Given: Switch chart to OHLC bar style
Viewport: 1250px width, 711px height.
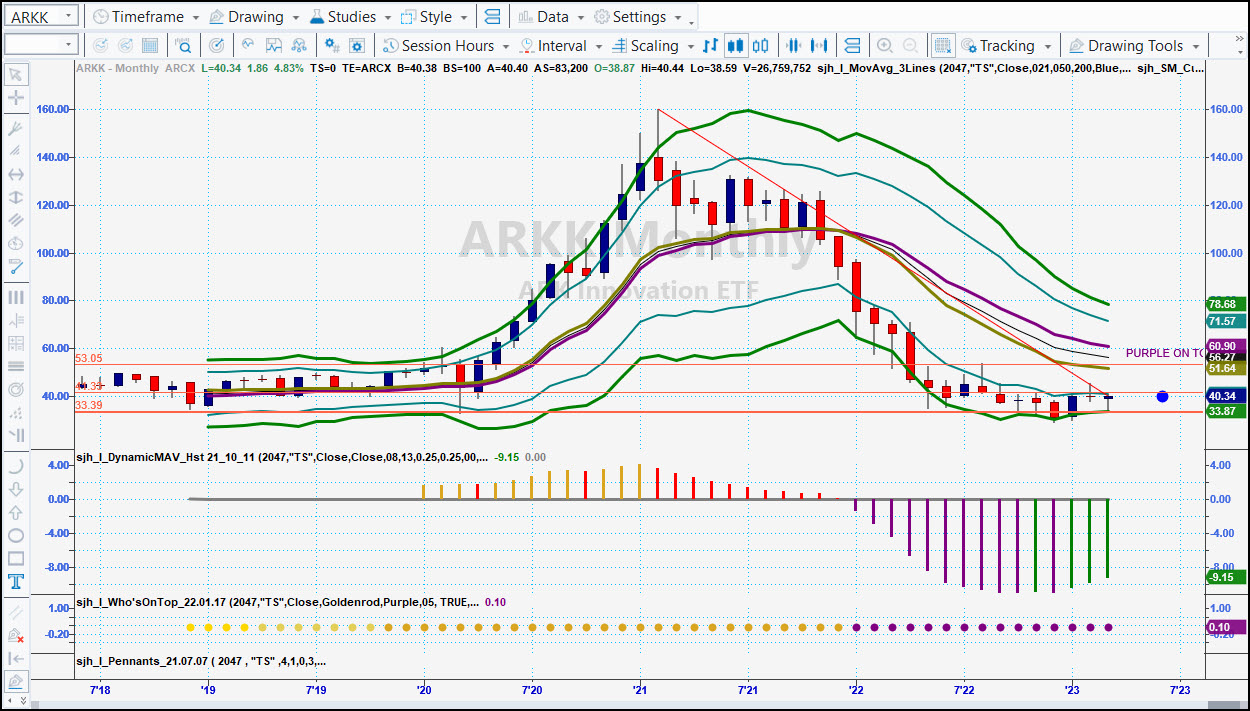Looking at the screenshot, I should pyautogui.click(x=710, y=45).
